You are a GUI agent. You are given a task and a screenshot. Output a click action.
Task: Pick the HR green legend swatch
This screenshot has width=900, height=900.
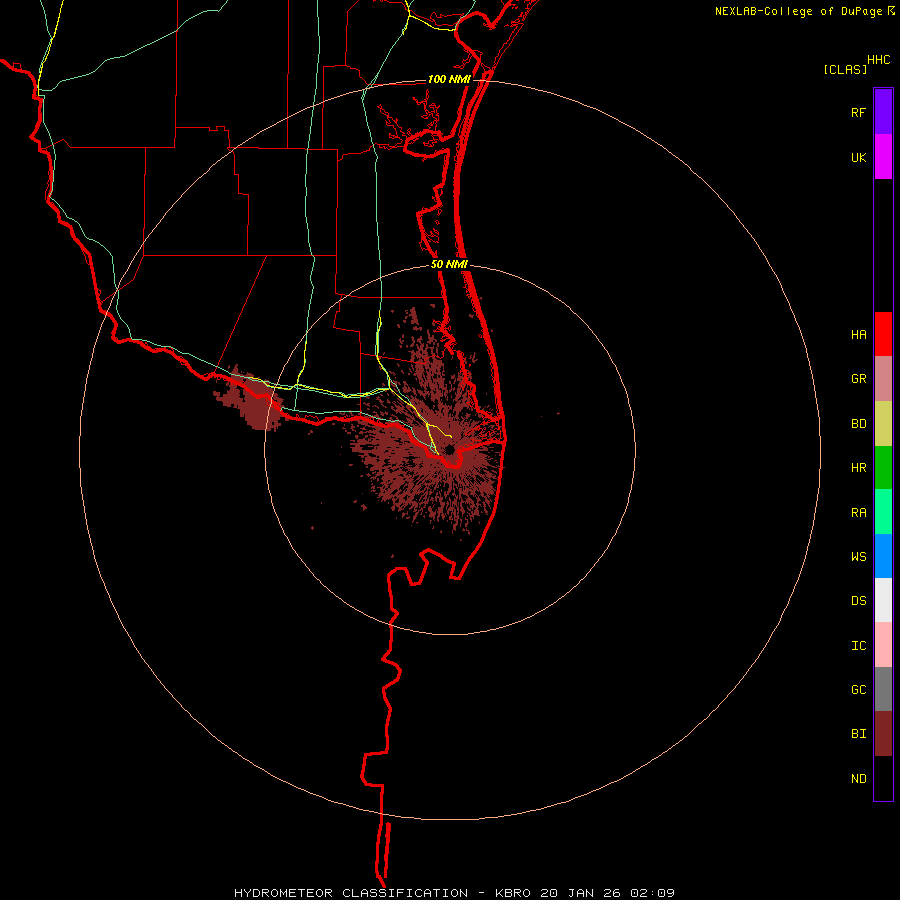pyautogui.click(x=883, y=468)
